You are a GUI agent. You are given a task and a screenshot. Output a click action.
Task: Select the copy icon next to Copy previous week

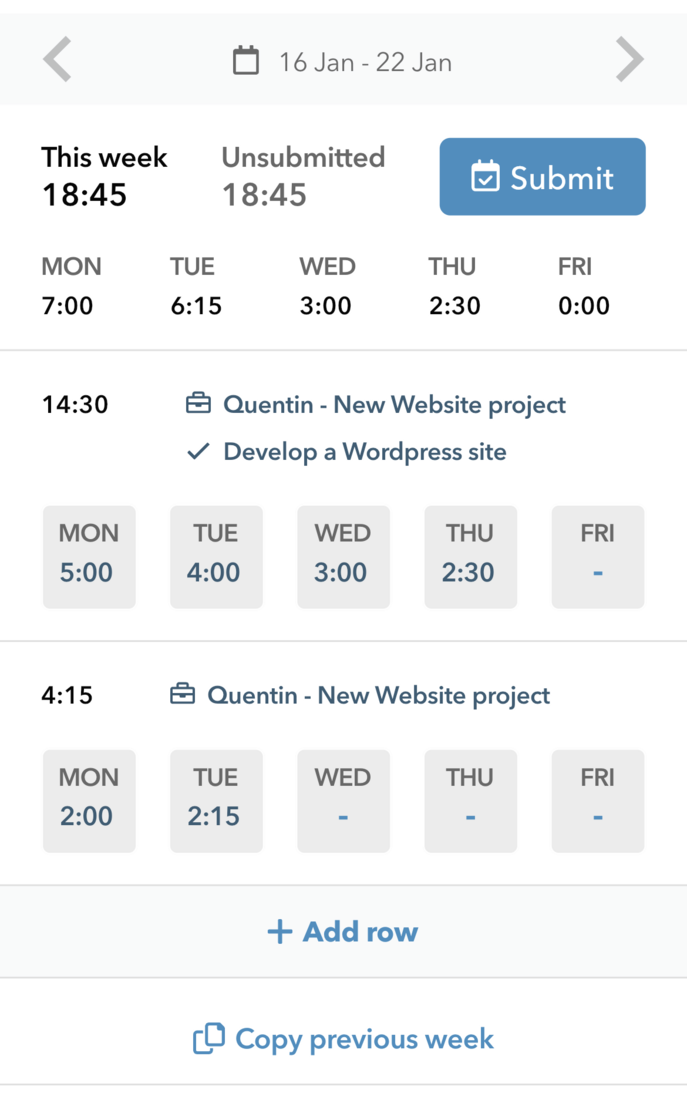click(207, 1039)
